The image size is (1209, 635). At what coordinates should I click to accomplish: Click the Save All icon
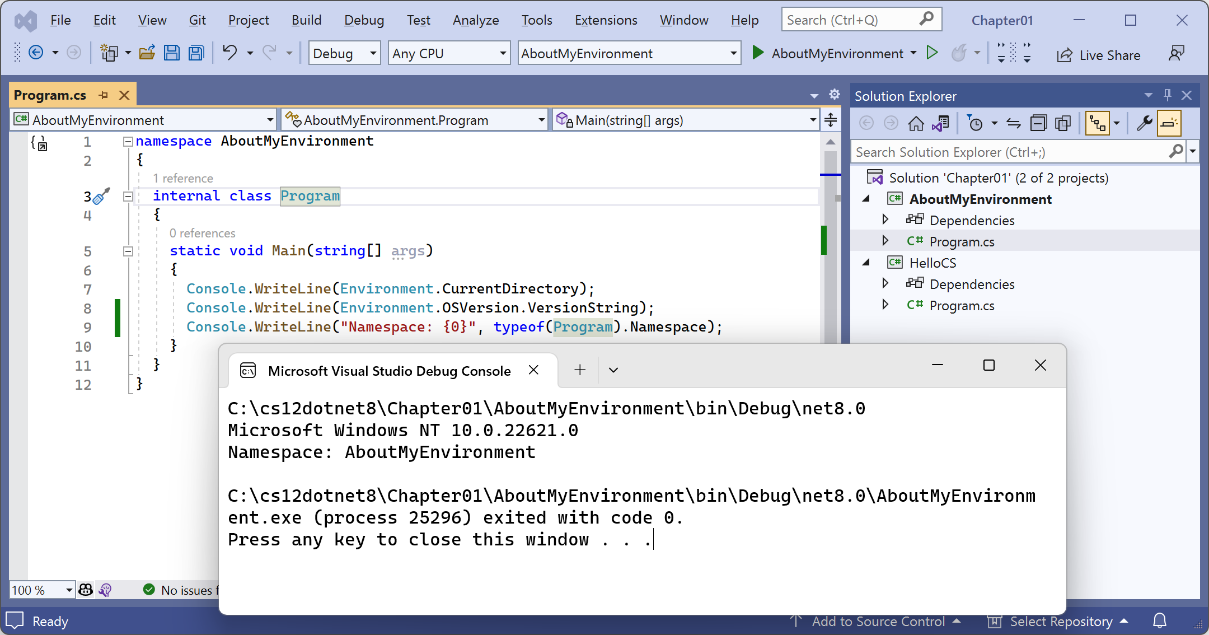pos(196,53)
